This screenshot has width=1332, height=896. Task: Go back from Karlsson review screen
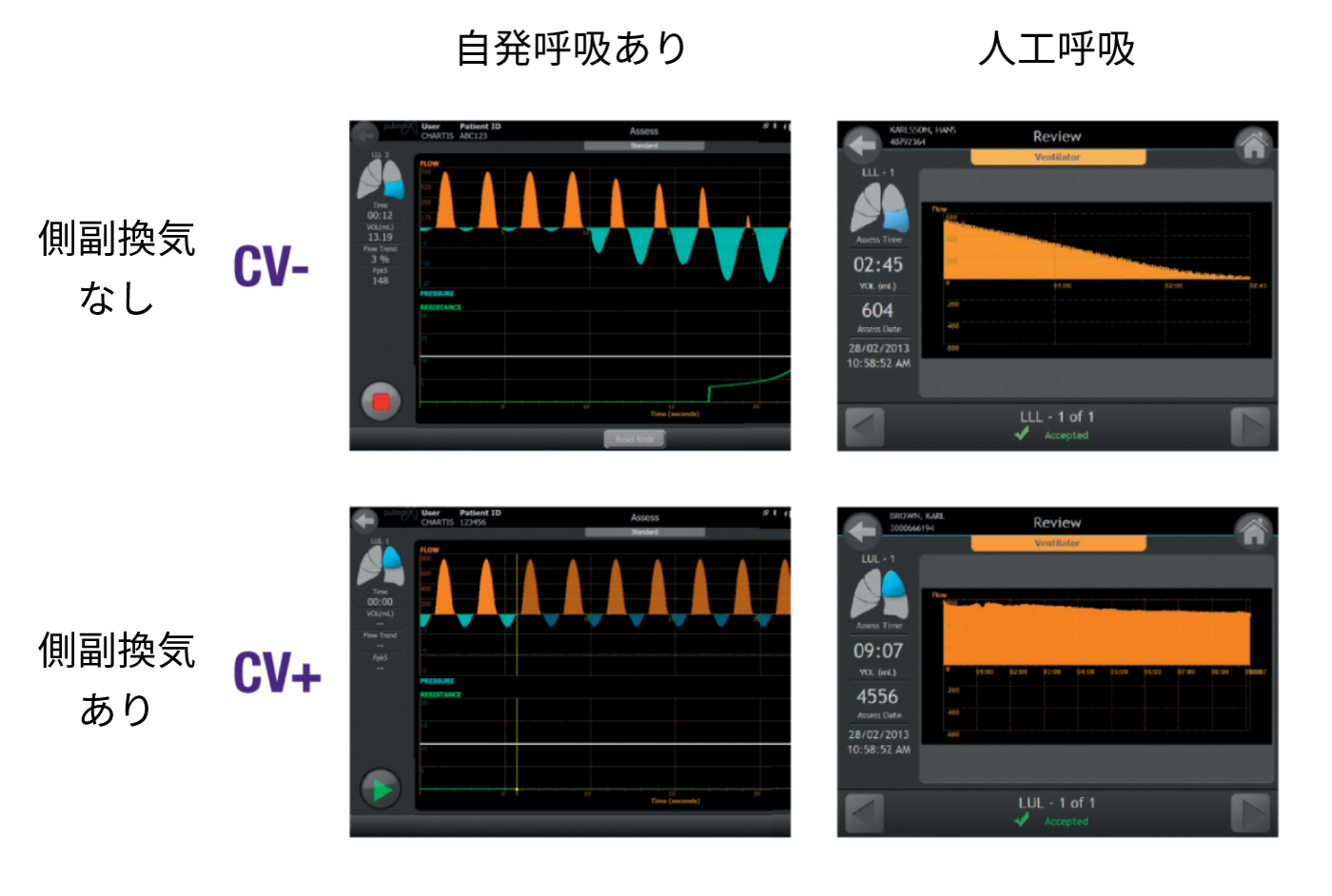pos(862,146)
